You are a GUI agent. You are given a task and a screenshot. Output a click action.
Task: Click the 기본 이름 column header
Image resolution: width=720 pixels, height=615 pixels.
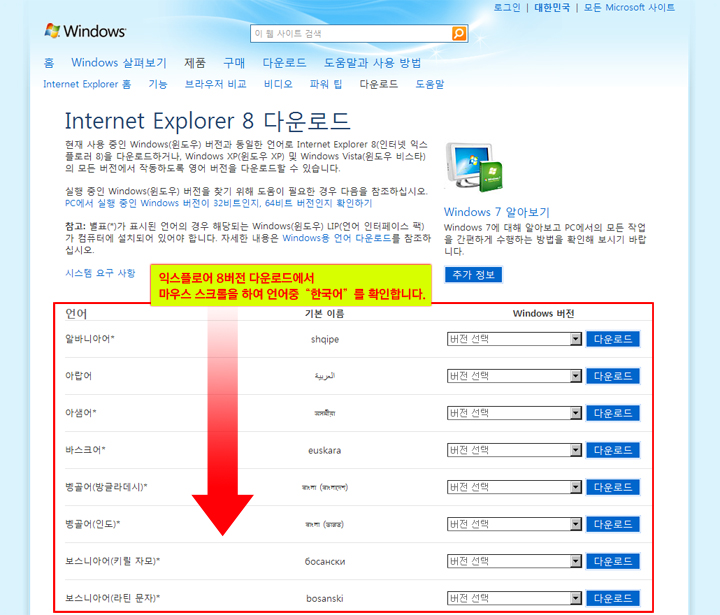[x=324, y=314]
